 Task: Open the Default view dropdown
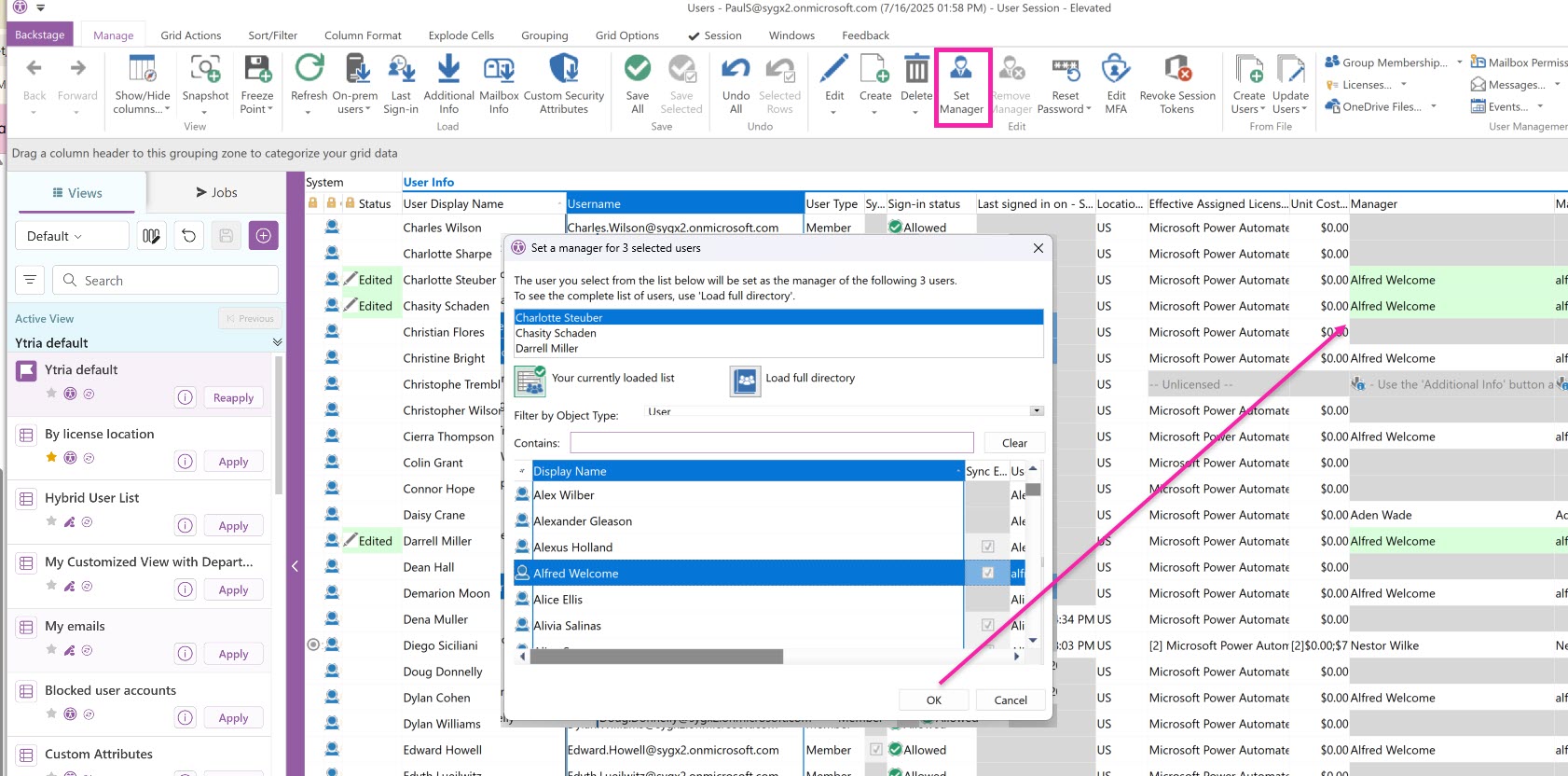click(x=71, y=236)
